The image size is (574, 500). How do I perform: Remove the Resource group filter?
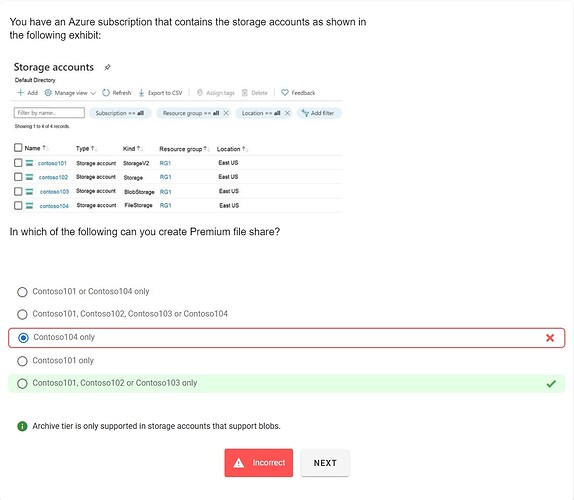pos(226,113)
